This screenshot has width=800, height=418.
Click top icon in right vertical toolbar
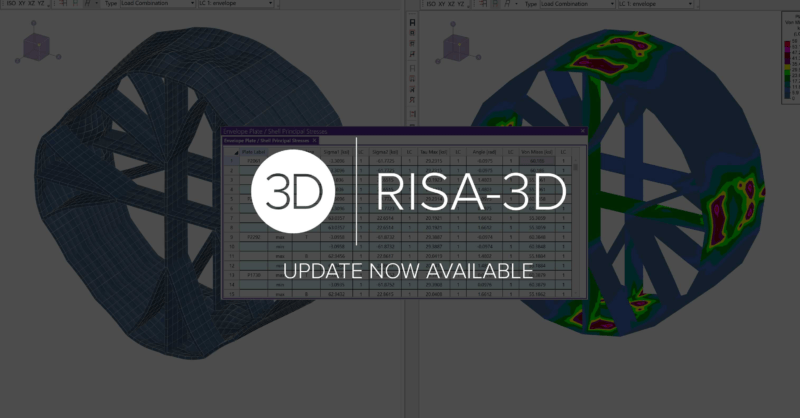pos(414,20)
